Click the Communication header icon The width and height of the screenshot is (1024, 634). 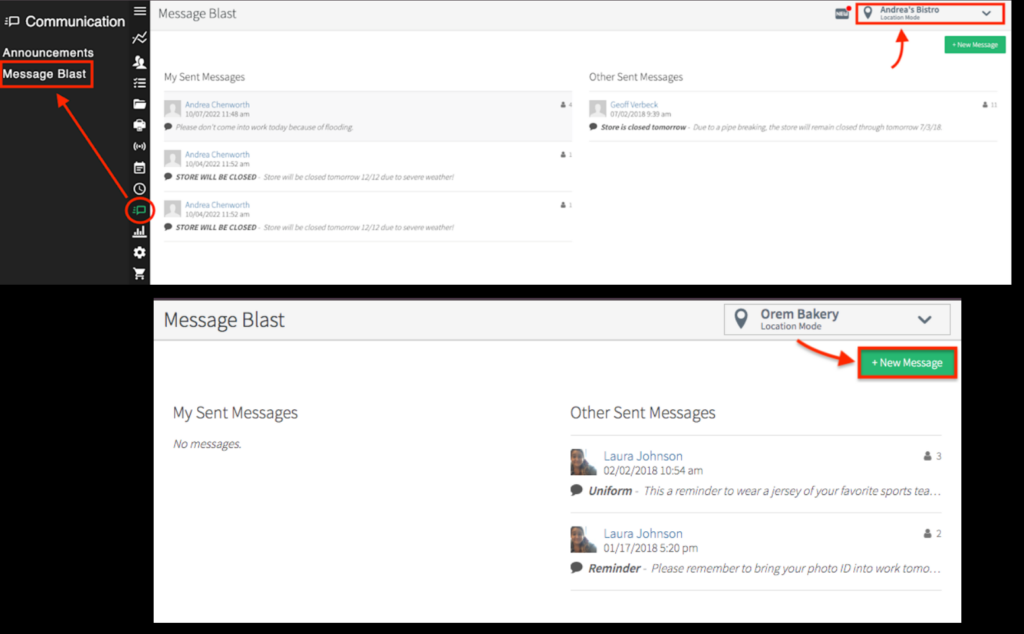coord(12,22)
